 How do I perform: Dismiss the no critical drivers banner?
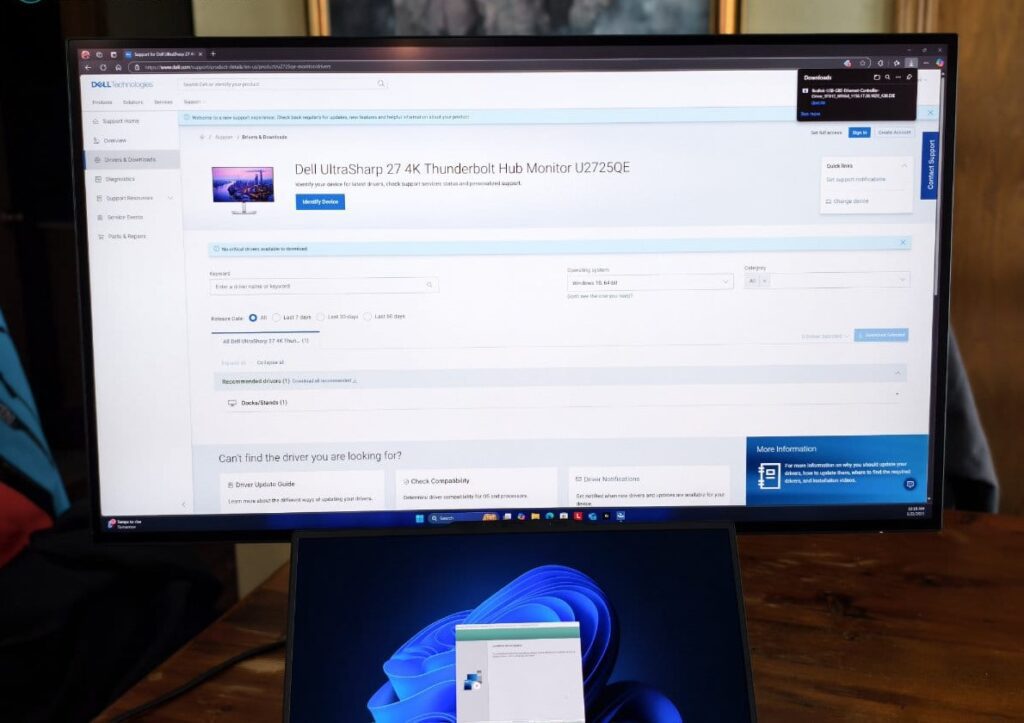pos(903,242)
